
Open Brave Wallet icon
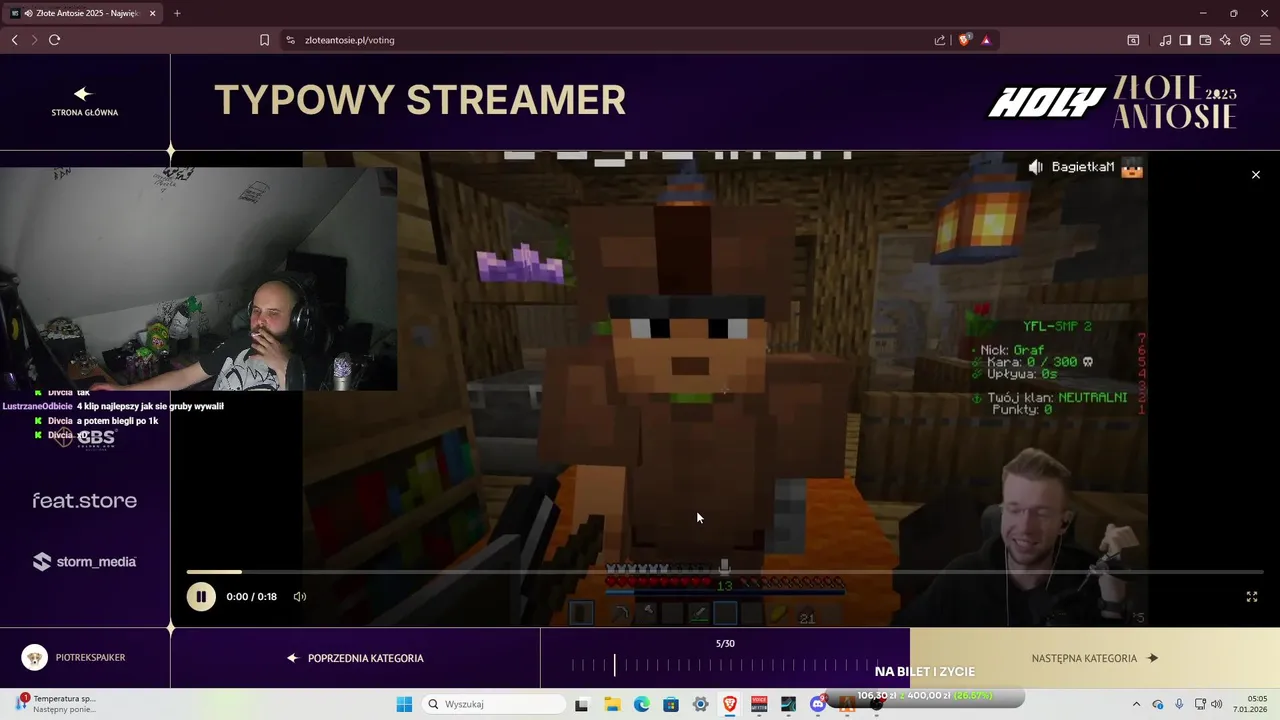click(1205, 40)
